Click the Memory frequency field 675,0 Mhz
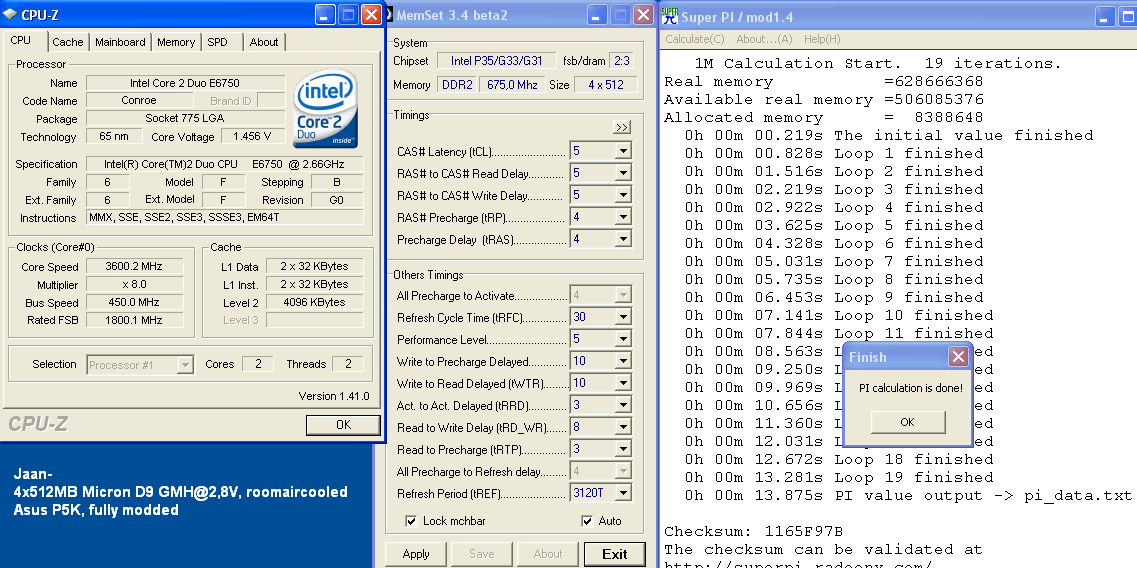This screenshot has height=568, width=1137. [512, 85]
